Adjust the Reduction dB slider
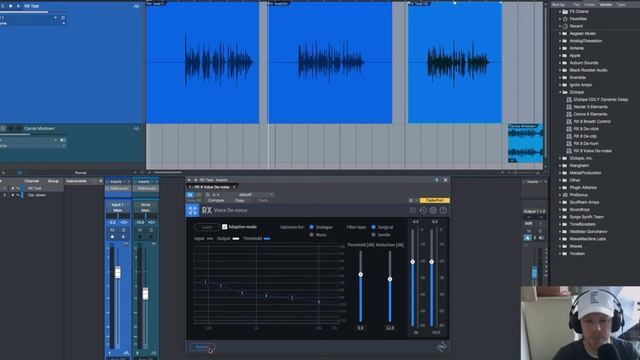This screenshot has width=640, height=360. (390, 279)
